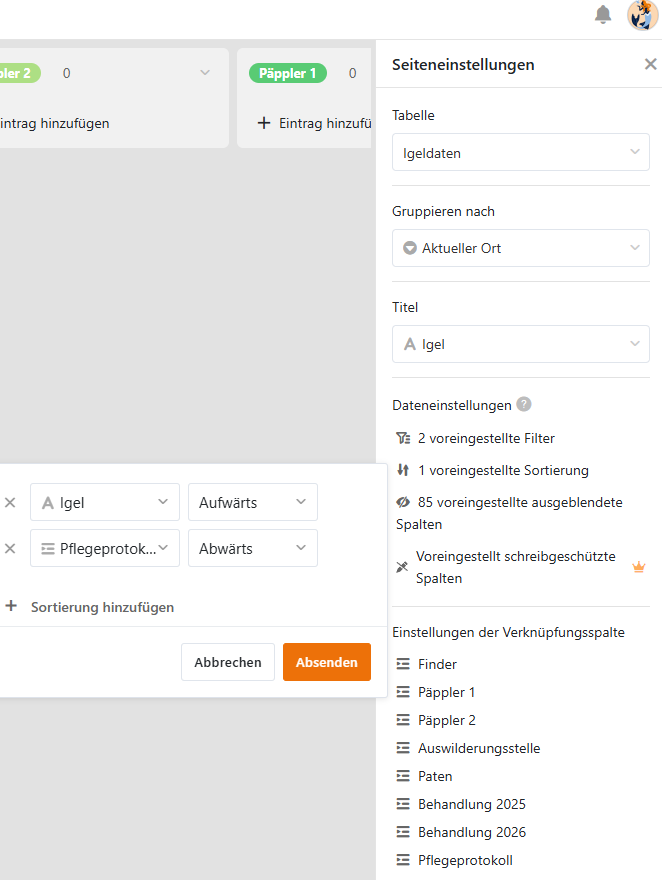This screenshot has width=662, height=880.
Task: Click the help icon beside Dateneinstellungen
Action: [x=524, y=405]
